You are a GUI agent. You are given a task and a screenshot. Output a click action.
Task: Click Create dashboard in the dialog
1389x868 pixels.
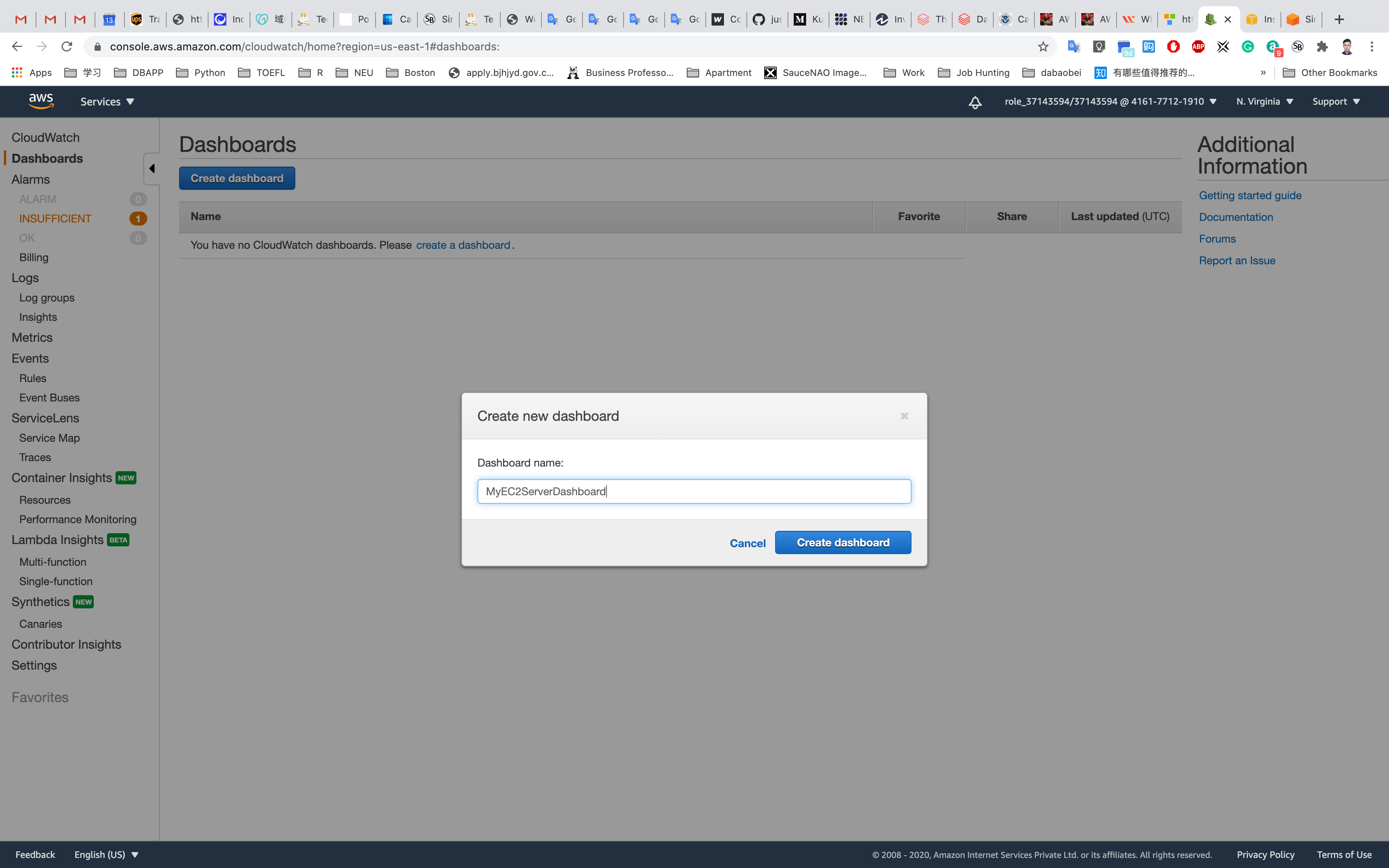(843, 542)
